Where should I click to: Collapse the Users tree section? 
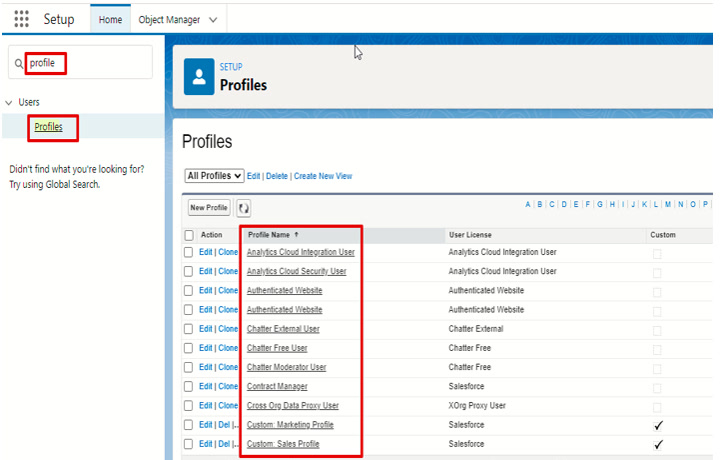9,102
